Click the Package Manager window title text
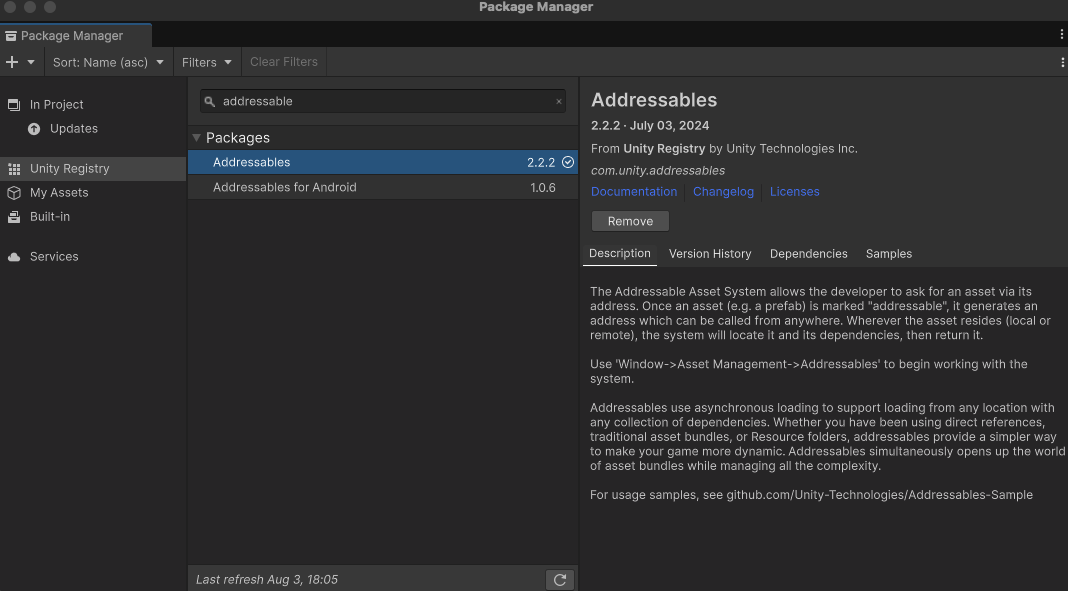 (x=536, y=7)
